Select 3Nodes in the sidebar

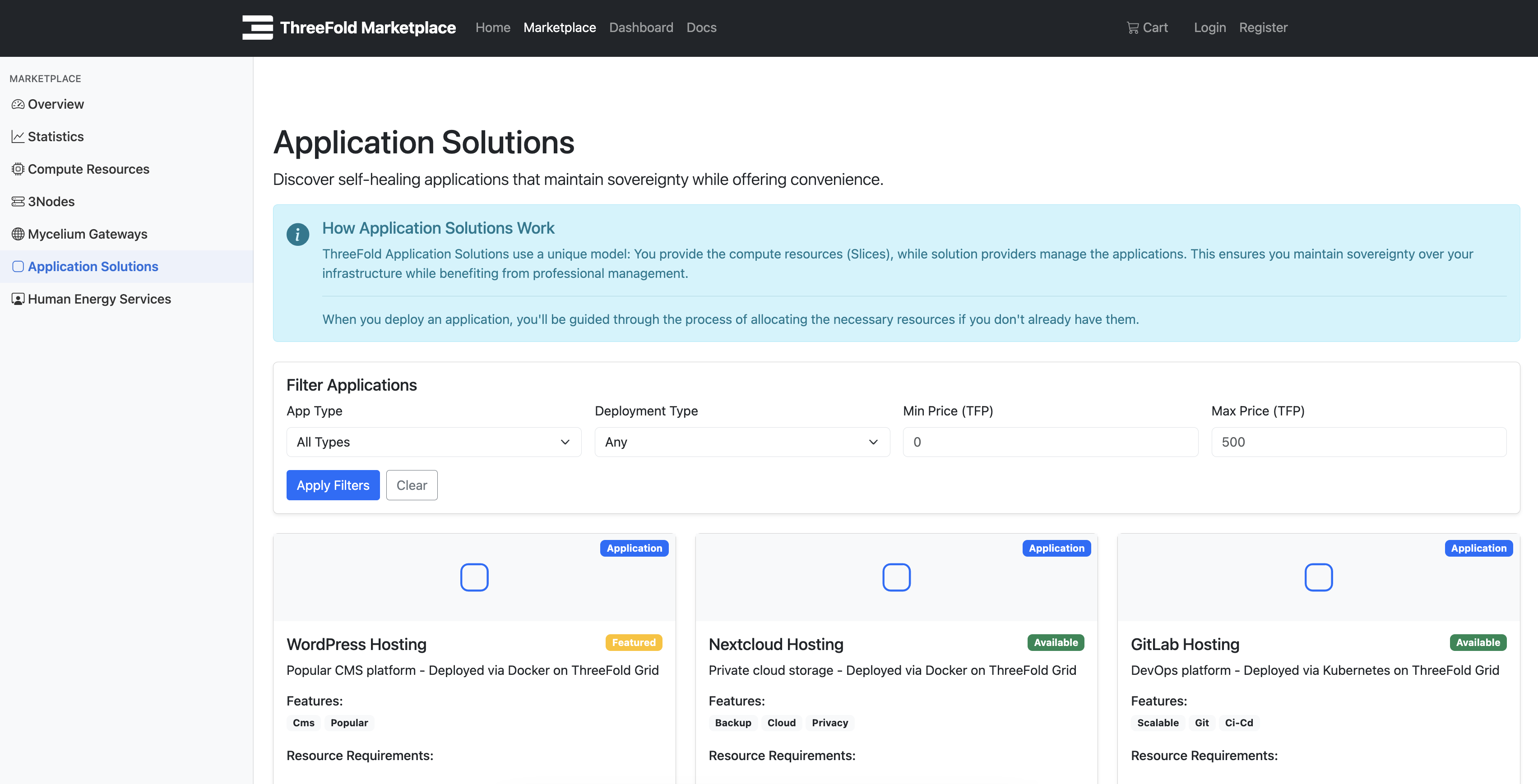pos(126,202)
